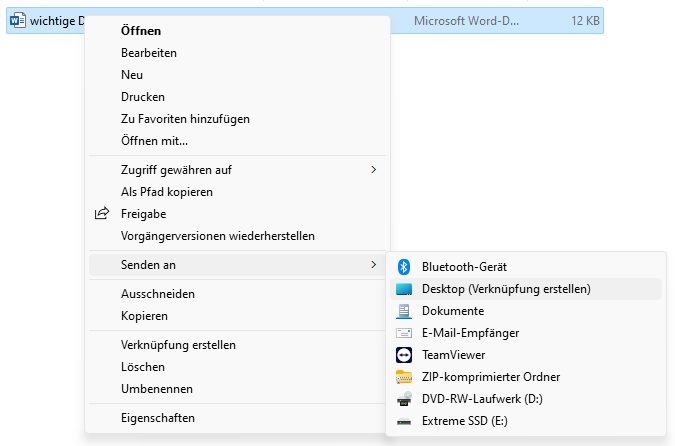Click the Word document file icon

click(x=18, y=21)
